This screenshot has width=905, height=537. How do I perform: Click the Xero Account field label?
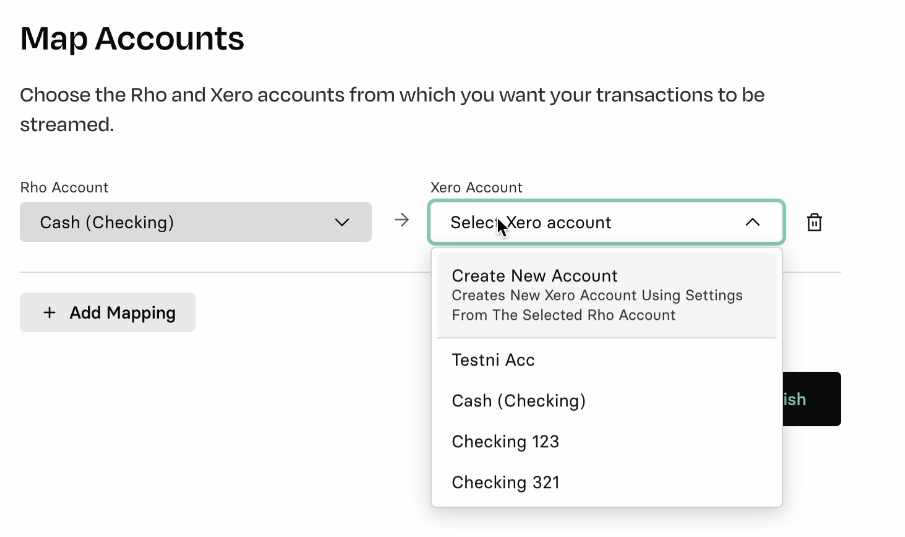coord(476,187)
